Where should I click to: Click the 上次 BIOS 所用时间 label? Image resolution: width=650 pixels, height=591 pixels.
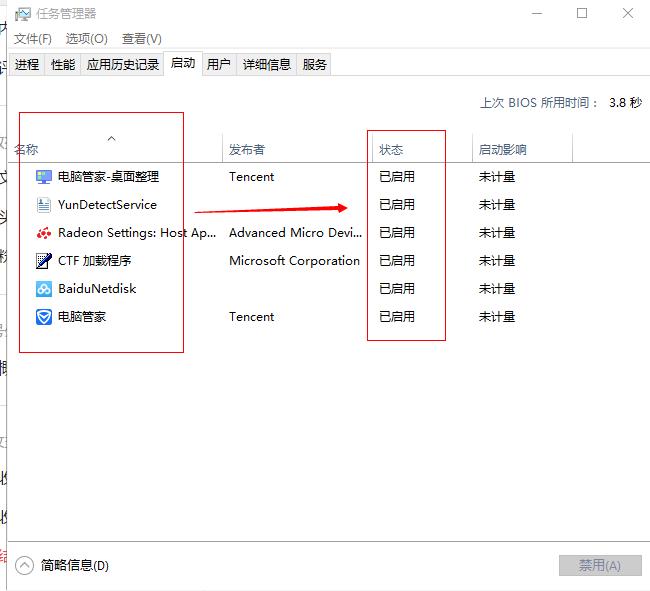pyautogui.click(x=539, y=103)
